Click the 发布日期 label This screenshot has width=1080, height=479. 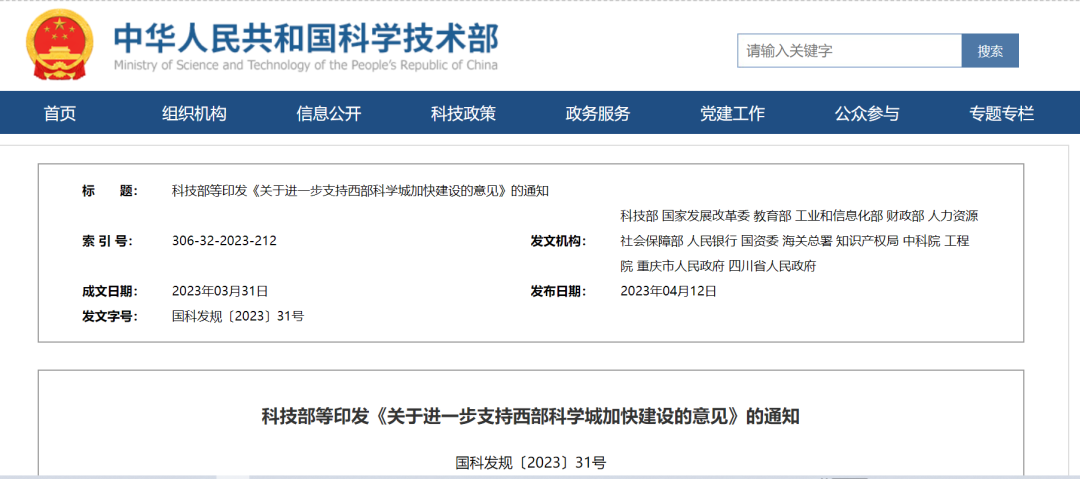[558, 291]
